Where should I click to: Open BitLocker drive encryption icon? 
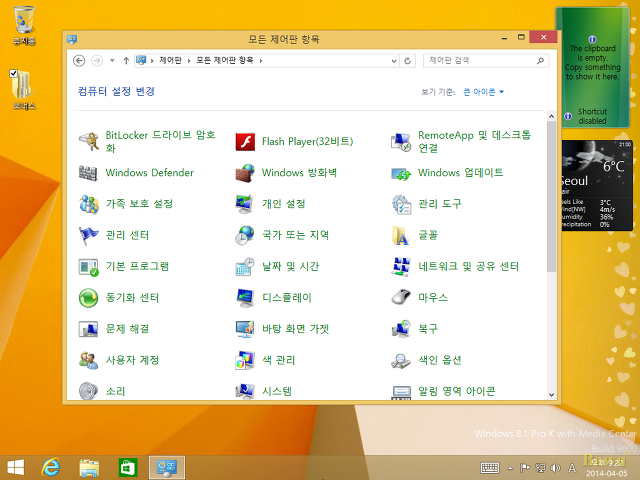(89, 142)
